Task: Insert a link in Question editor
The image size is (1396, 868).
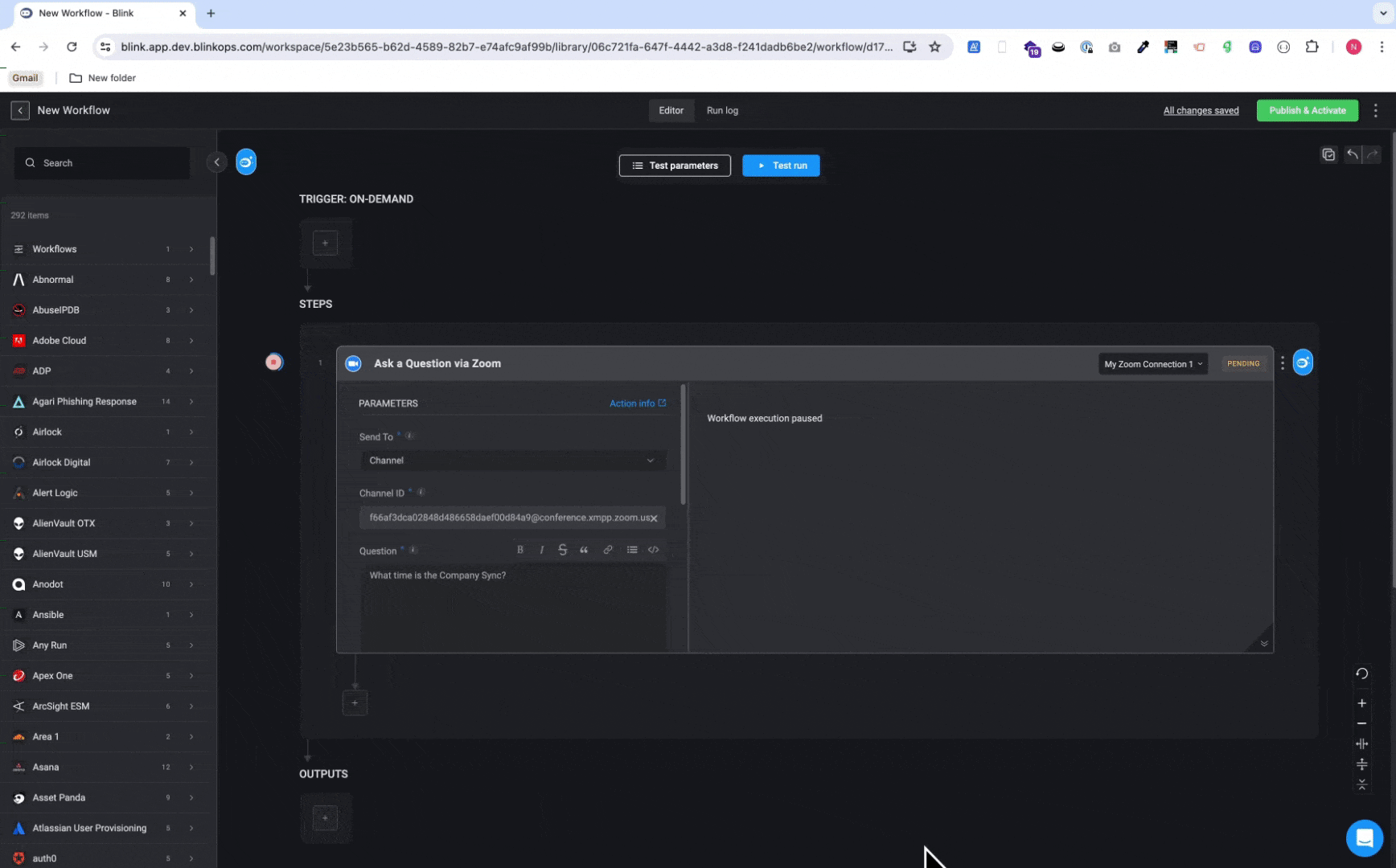Action: click(608, 550)
